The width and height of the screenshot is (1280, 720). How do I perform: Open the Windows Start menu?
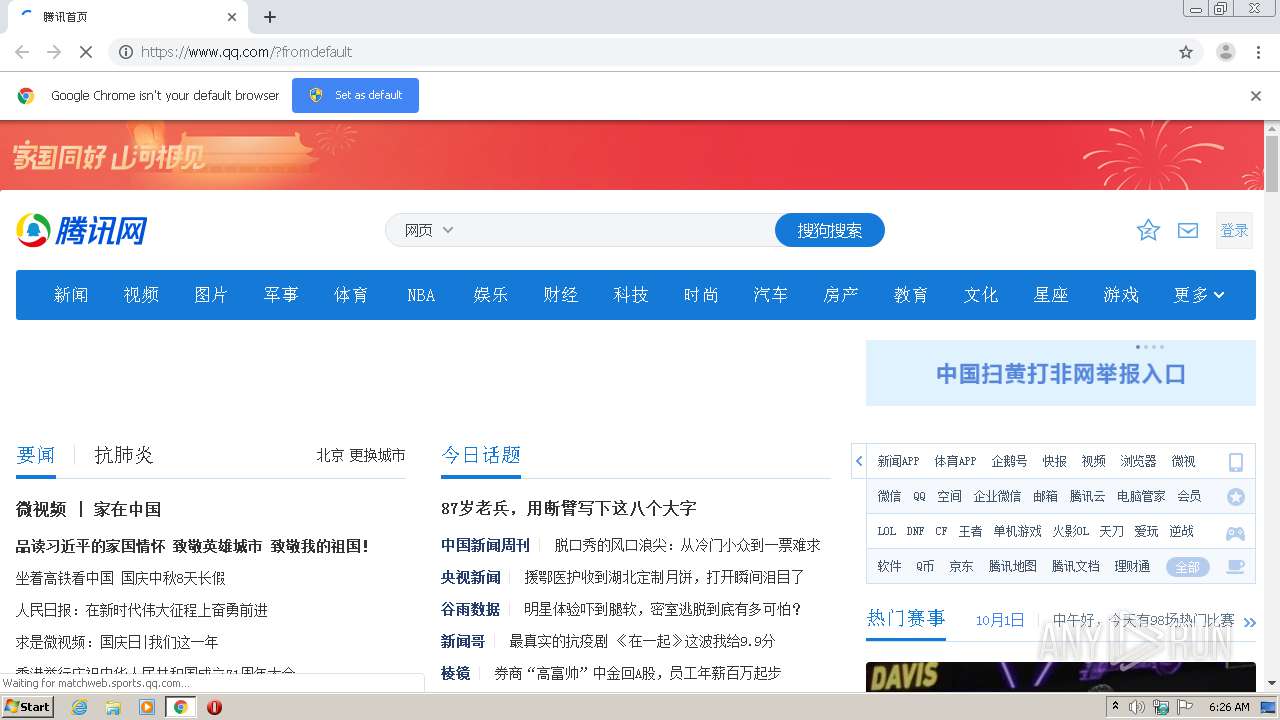tap(27, 707)
